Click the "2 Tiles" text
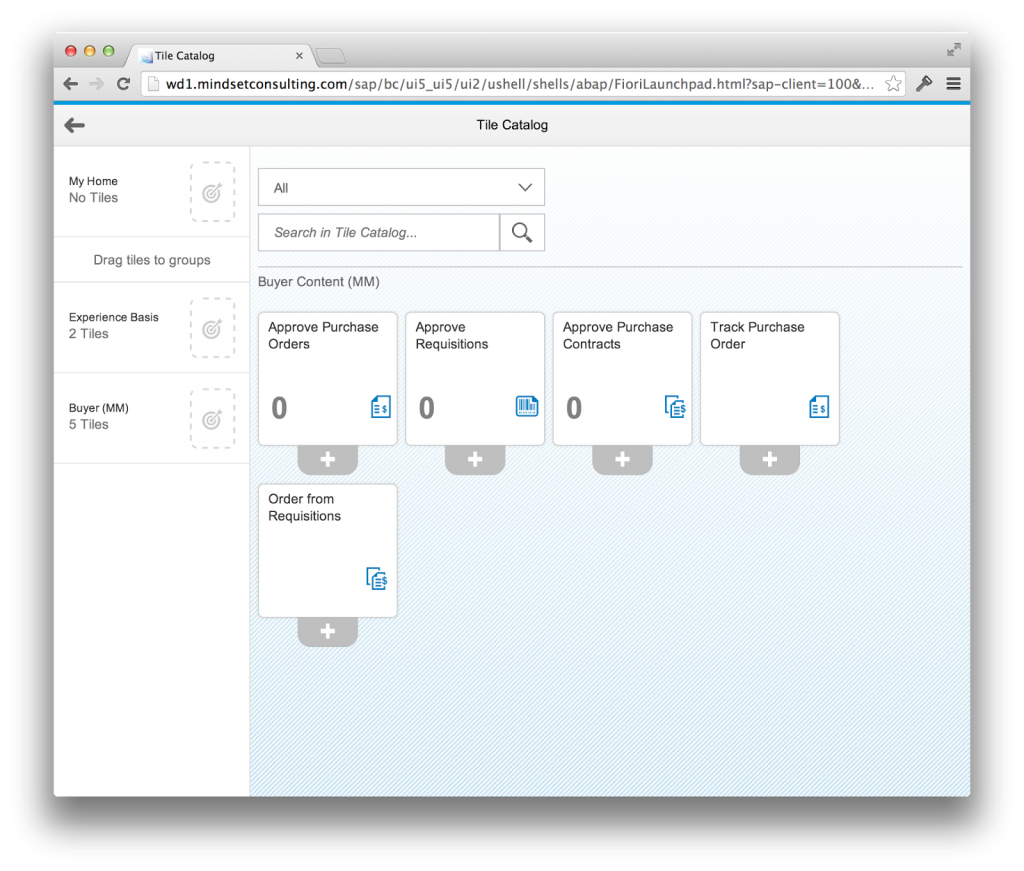The height and width of the screenshot is (871, 1024). coord(89,334)
